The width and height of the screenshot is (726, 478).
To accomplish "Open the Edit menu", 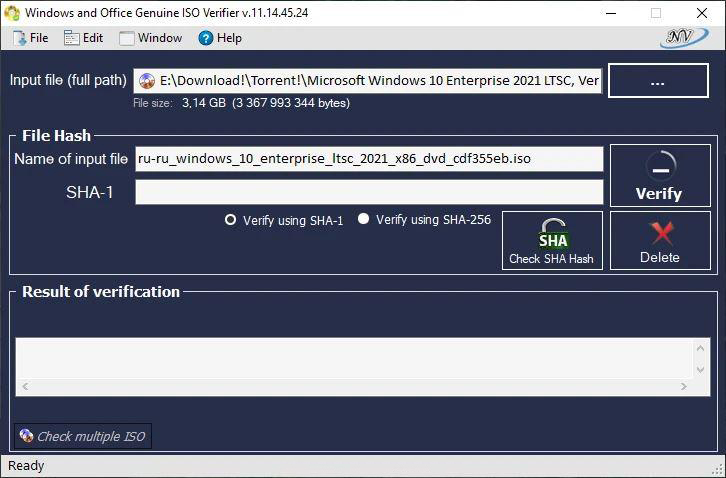I will tap(84, 38).
